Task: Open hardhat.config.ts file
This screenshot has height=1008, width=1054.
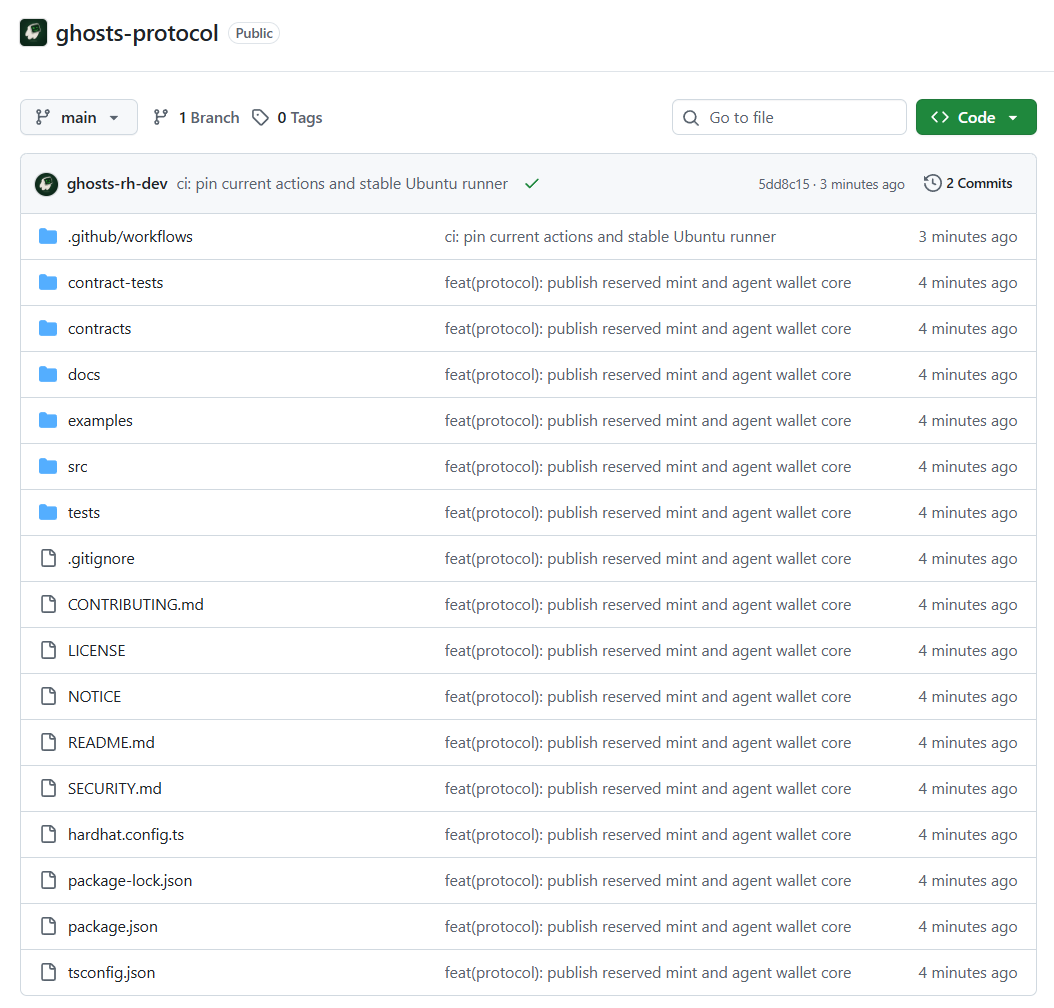Action: pyautogui.click(x=126, y=835)
